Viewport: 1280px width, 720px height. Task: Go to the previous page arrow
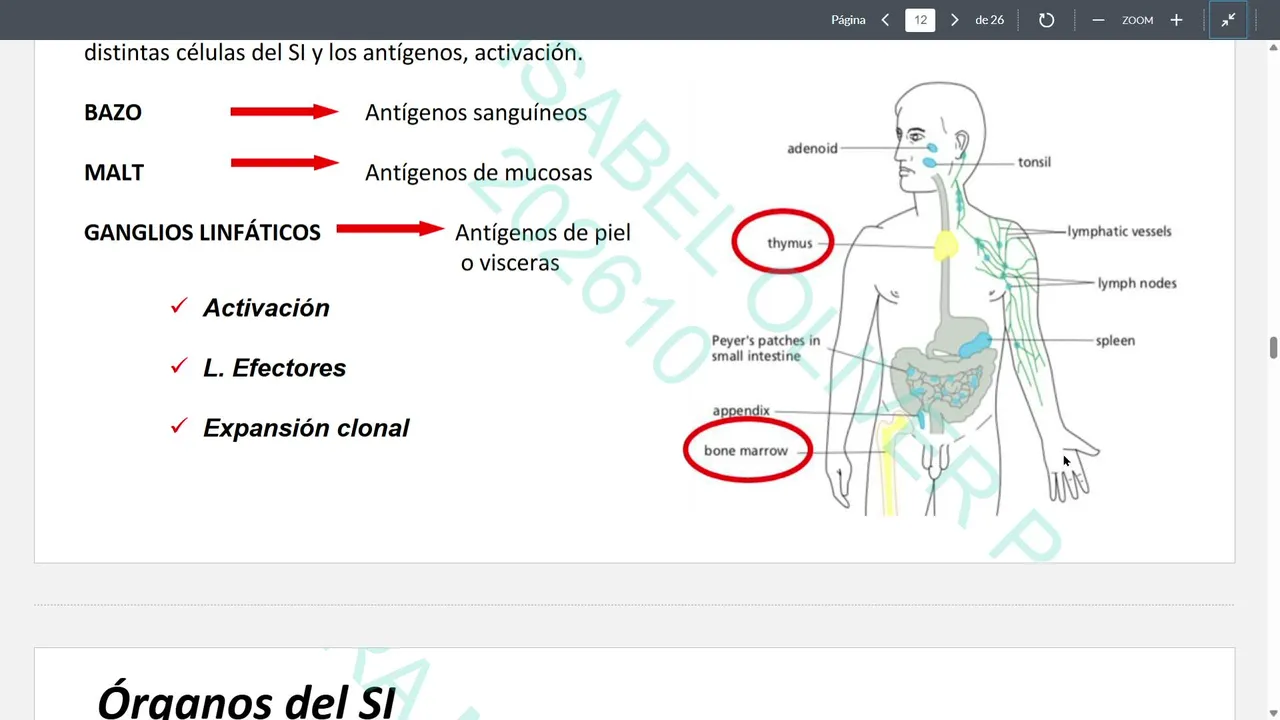pos(885,20)
